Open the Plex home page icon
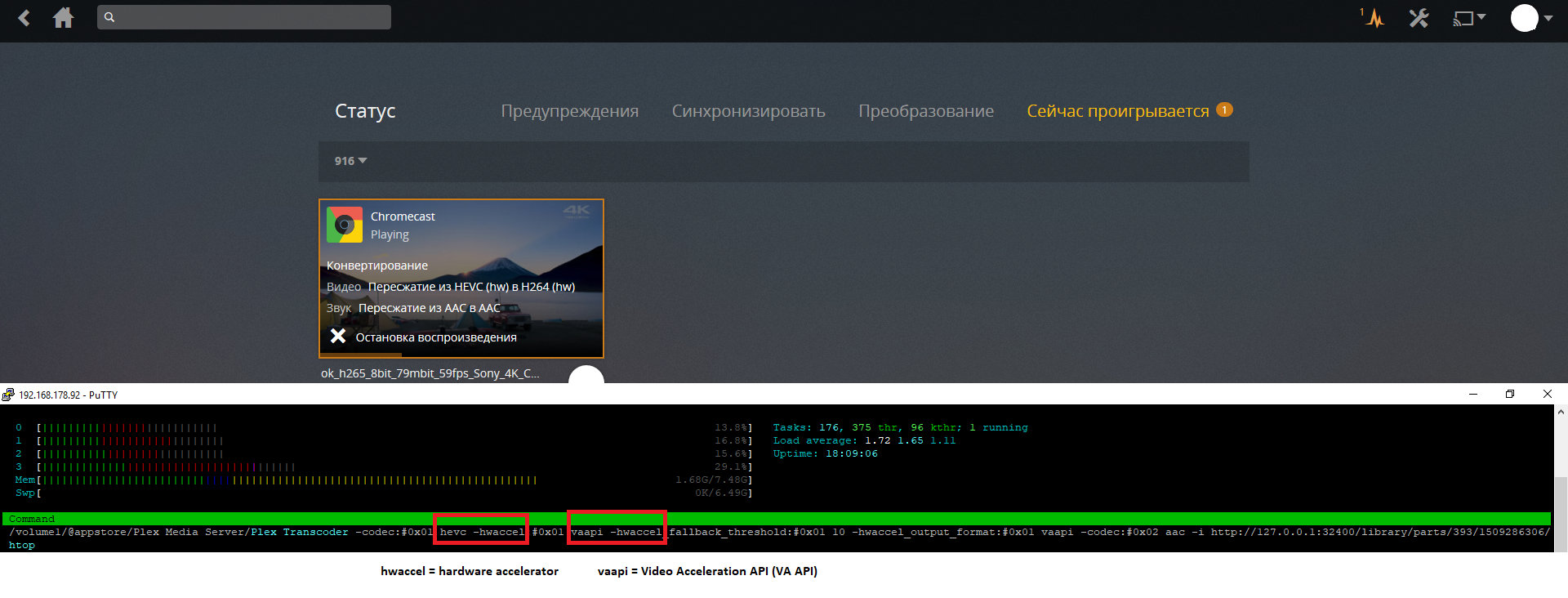 (63, 18)
